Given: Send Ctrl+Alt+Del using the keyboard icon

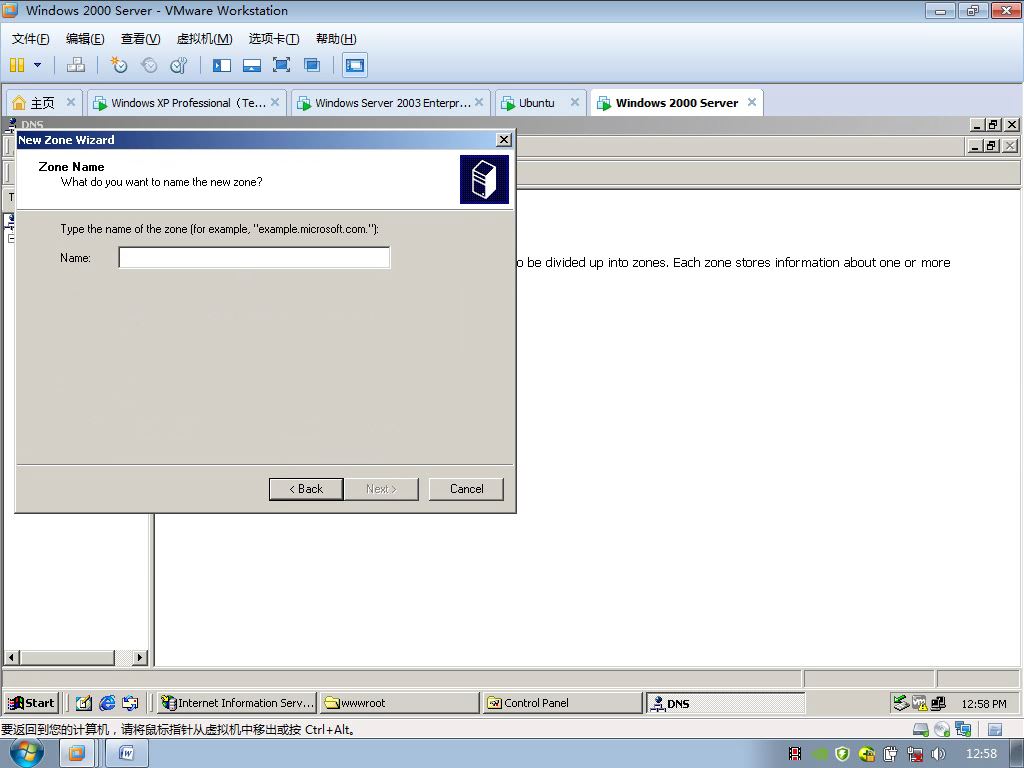Looking at the screenshot, I should (x=76, y=65).
